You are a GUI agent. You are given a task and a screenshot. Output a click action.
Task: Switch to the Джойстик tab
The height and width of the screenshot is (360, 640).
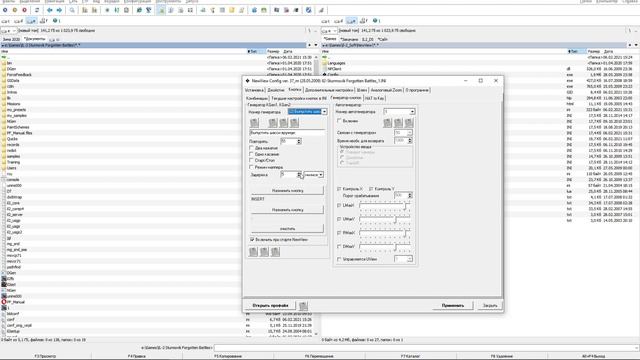point(276,90)
